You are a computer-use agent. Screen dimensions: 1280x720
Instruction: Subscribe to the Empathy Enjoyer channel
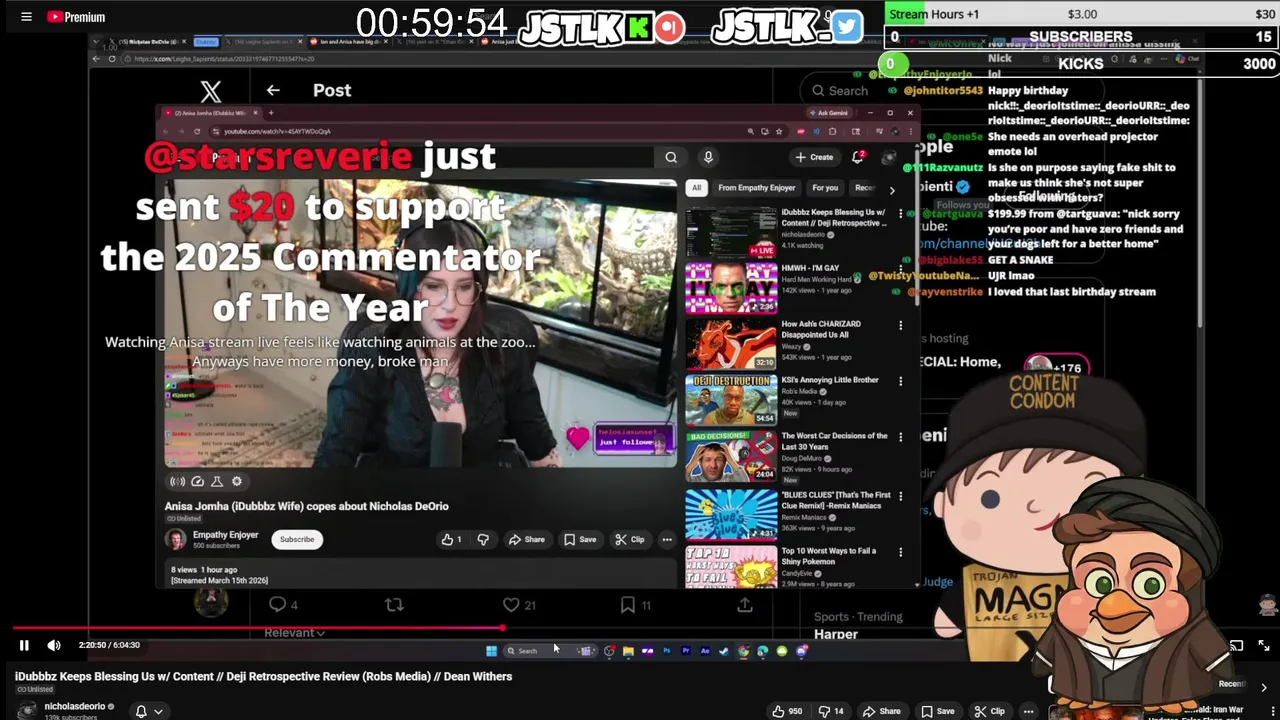(297, 539)
